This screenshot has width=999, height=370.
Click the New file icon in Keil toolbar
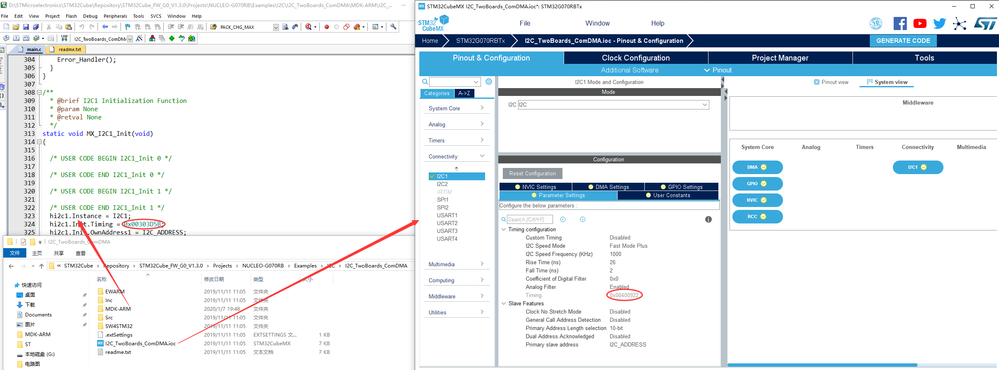click(6, 27)
